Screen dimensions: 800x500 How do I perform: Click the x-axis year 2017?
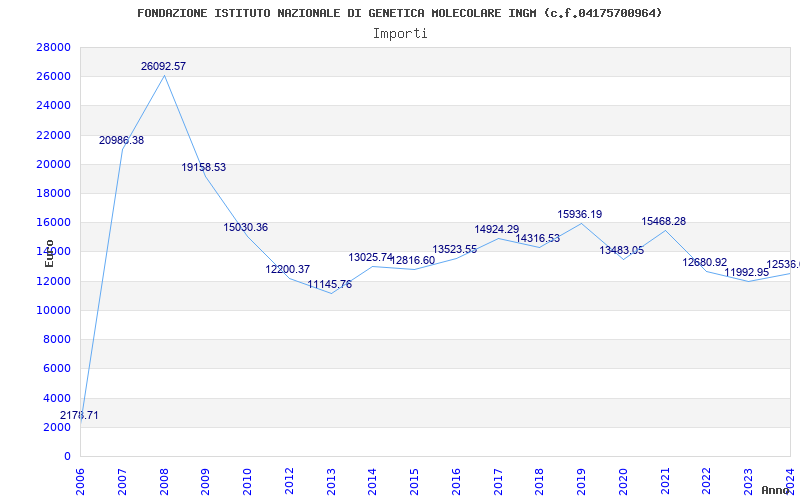click(x=498, y=482)
